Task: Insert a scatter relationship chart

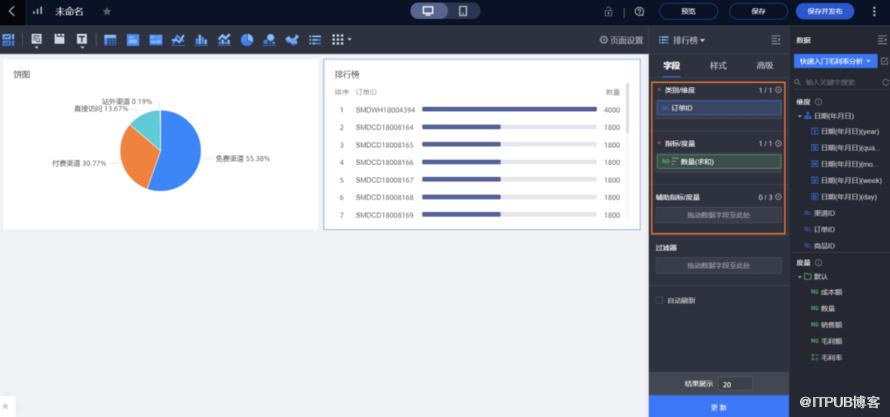Action: [292, 40]
